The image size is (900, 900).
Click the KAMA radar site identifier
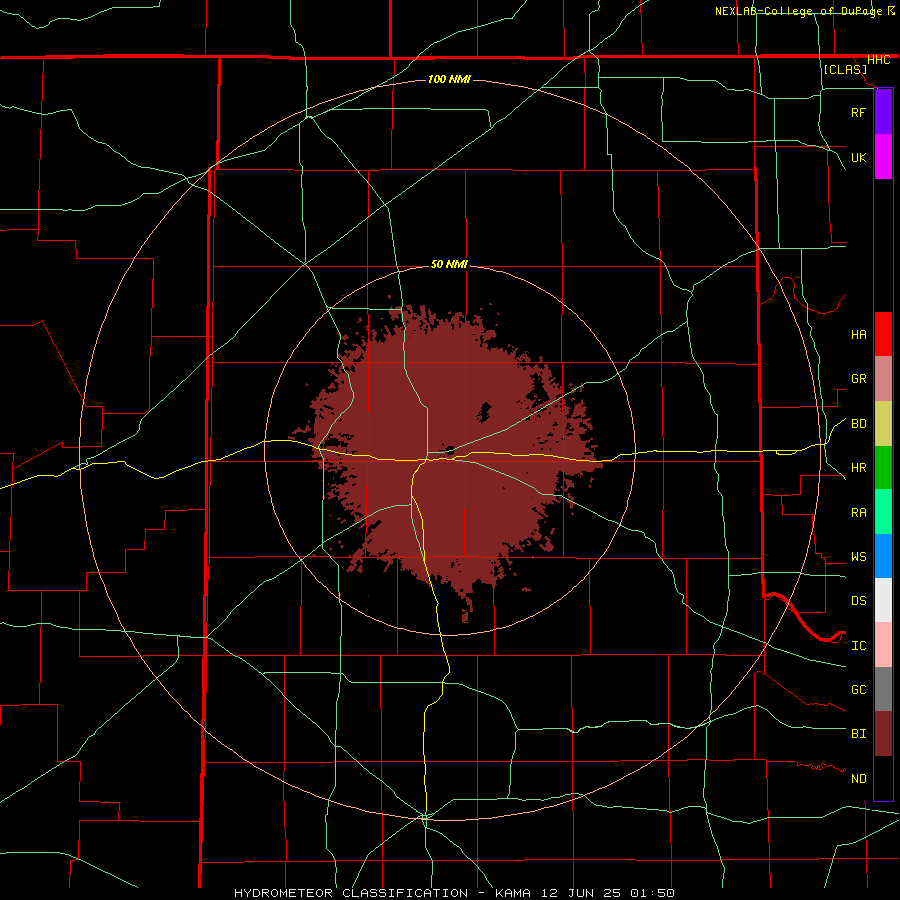pyautogui.click(x=513, y=893)
